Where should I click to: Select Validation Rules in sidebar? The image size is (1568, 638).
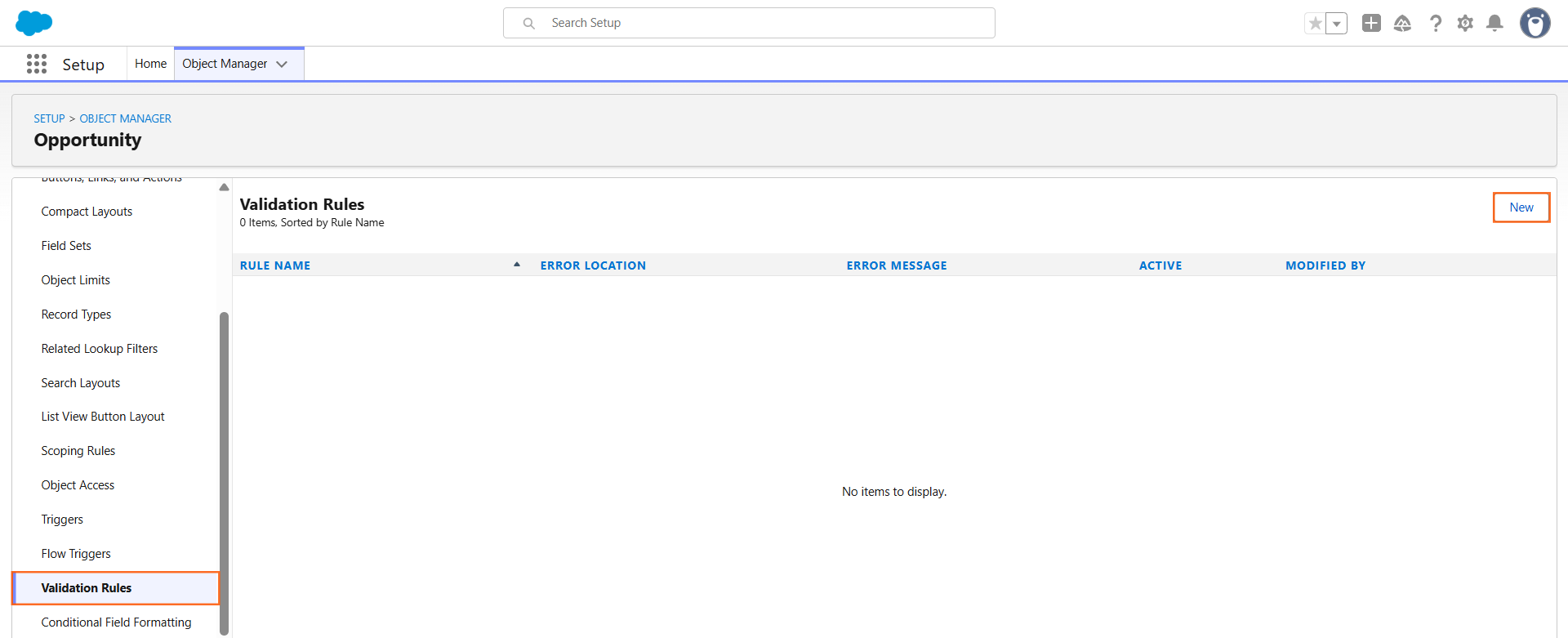(x=115, y=588)
